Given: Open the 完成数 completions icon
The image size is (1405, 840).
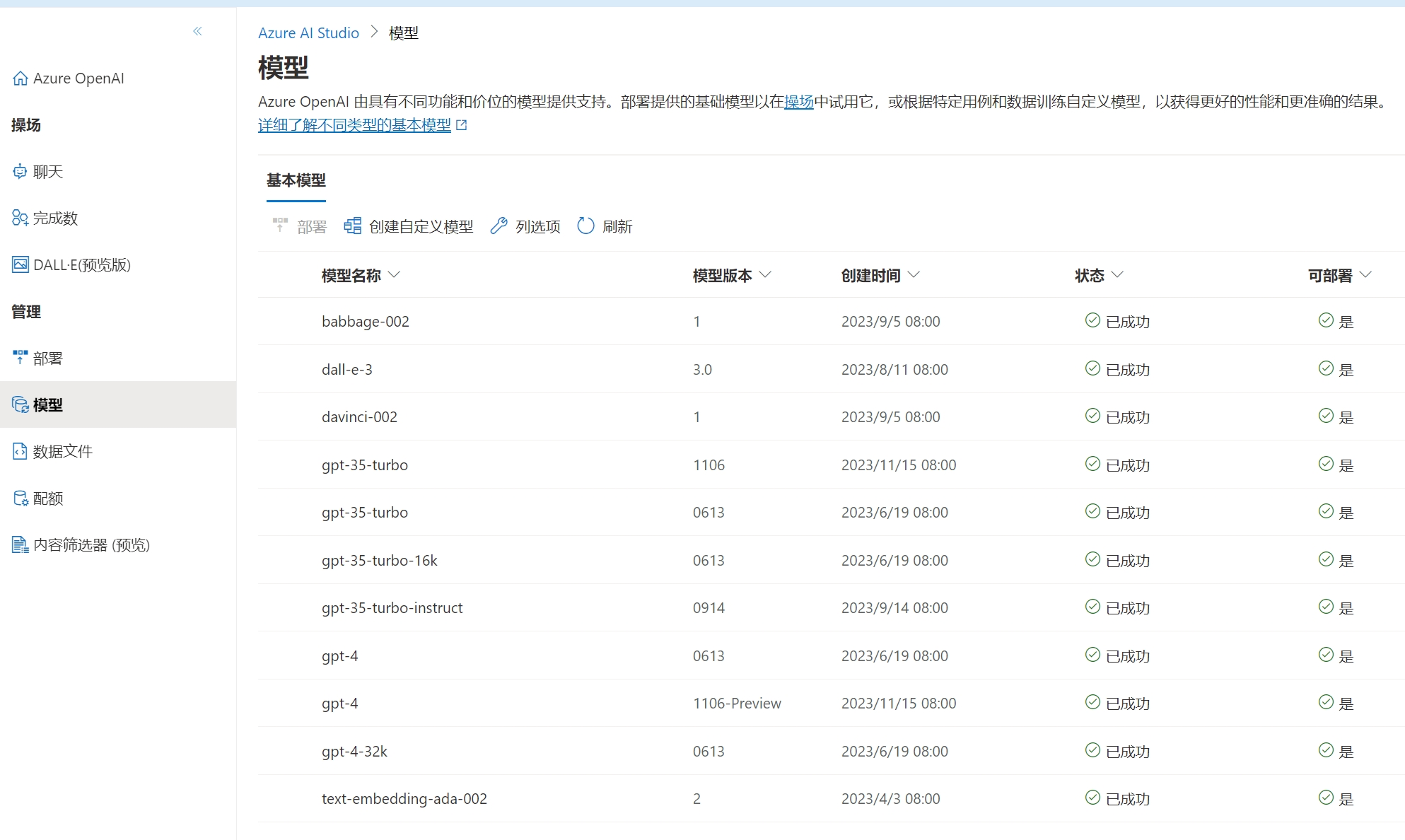Looking at the screenshot, I should 20,218.
